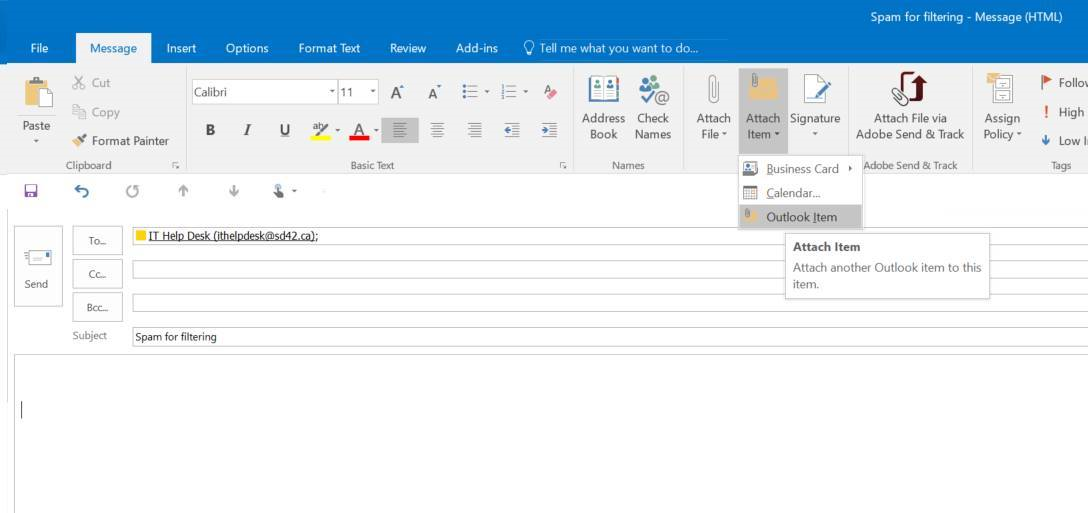Click the red font color swatch
The image size is (1088, 513).
pos(359,131)
